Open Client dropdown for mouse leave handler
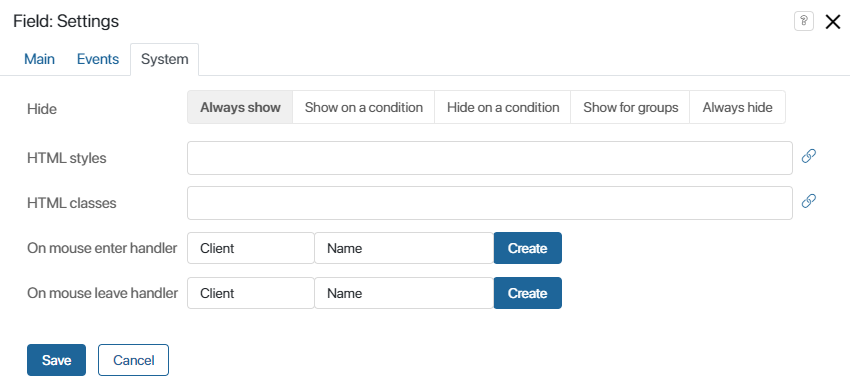 pyautogui.click(x=251, y=293)
